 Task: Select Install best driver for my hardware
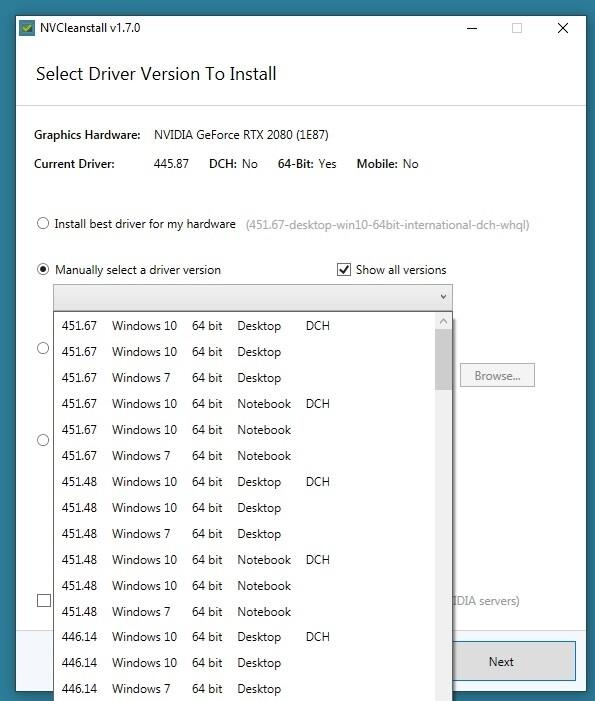point(43,223)
